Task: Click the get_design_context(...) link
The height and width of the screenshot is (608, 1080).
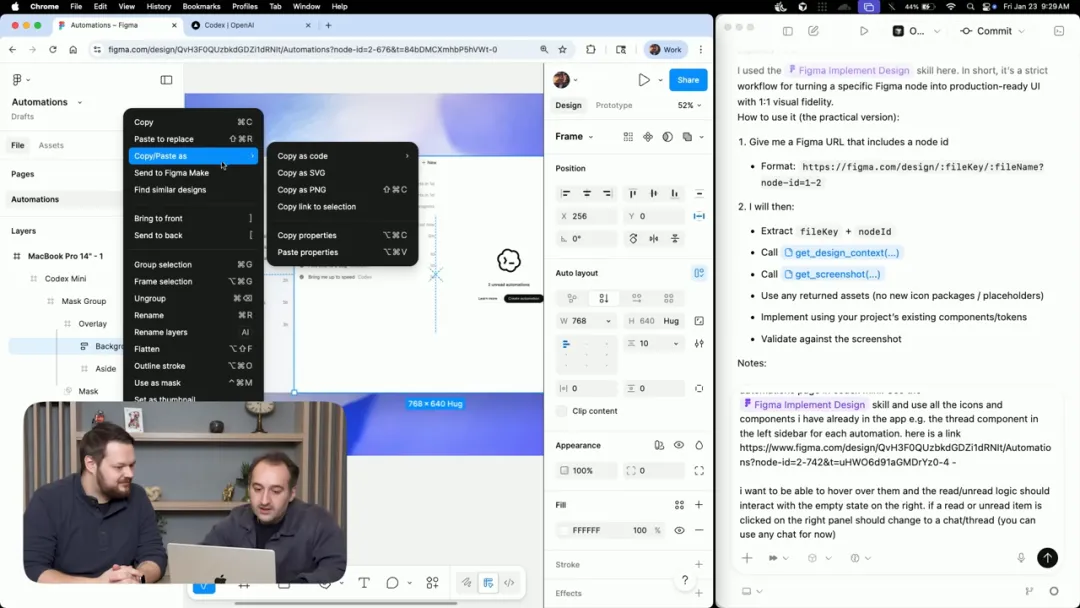Action: 841,253
